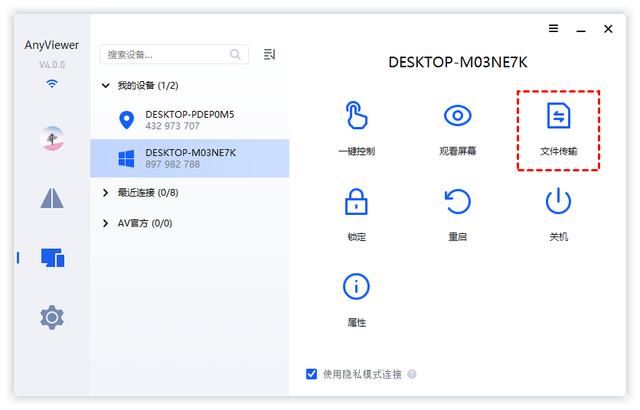The height and width of the screenshot is (410, 640).
Task: Open the hamburger menu in title bar
Action: click(554, 29)
